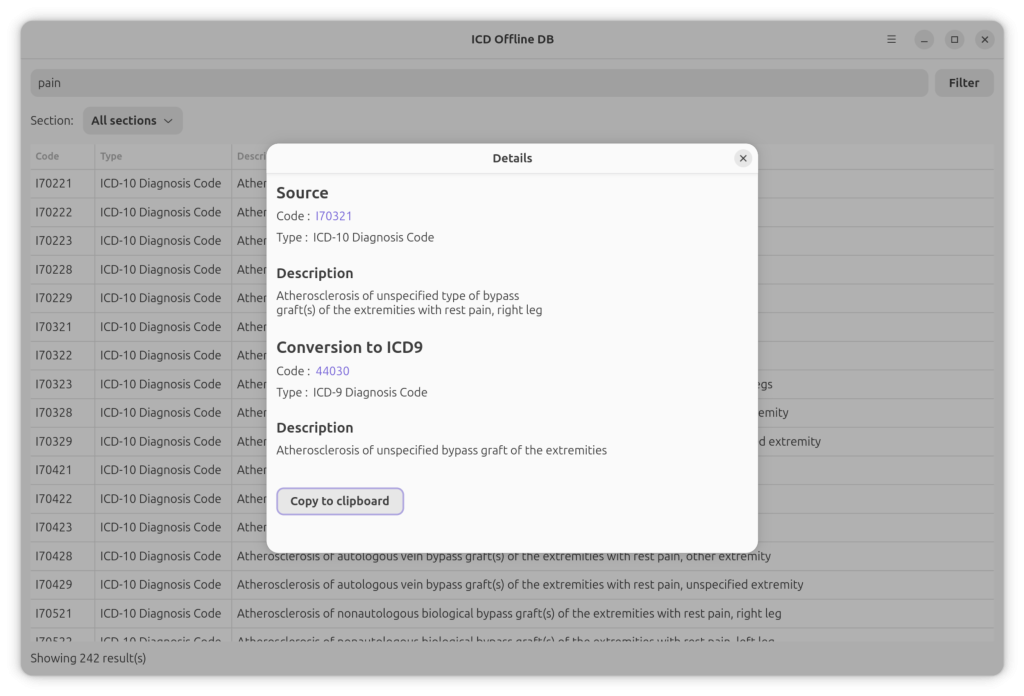
Task: Click the Copy to clipboard button
Action: [x=340, y=501]
